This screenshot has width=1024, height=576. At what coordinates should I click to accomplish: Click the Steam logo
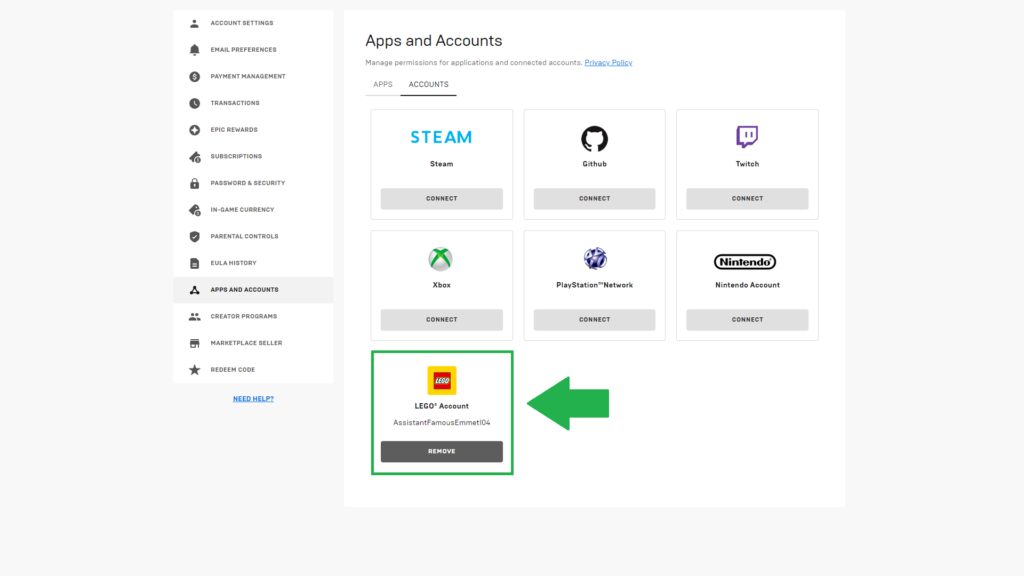pyautogui.click(x=441, y=136)
